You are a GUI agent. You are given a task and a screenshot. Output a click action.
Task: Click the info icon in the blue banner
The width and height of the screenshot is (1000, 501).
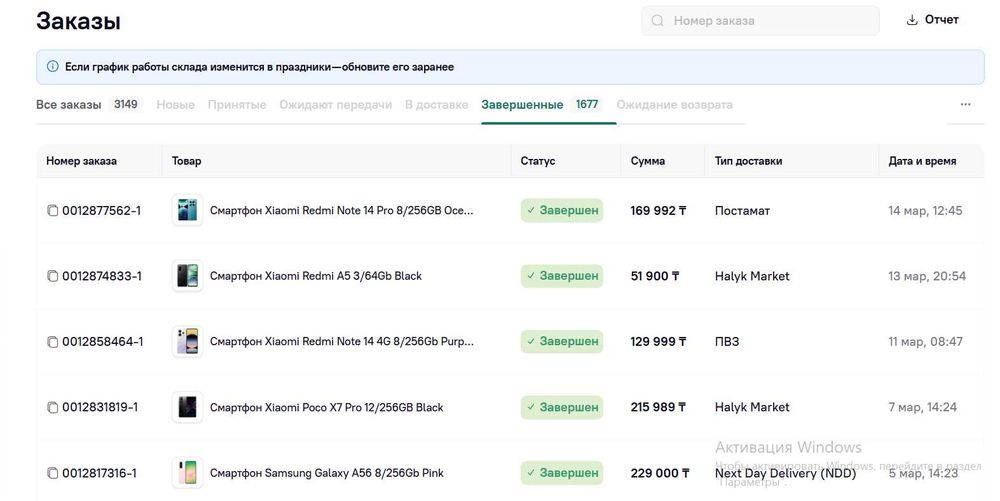click(x=53, y=66)
